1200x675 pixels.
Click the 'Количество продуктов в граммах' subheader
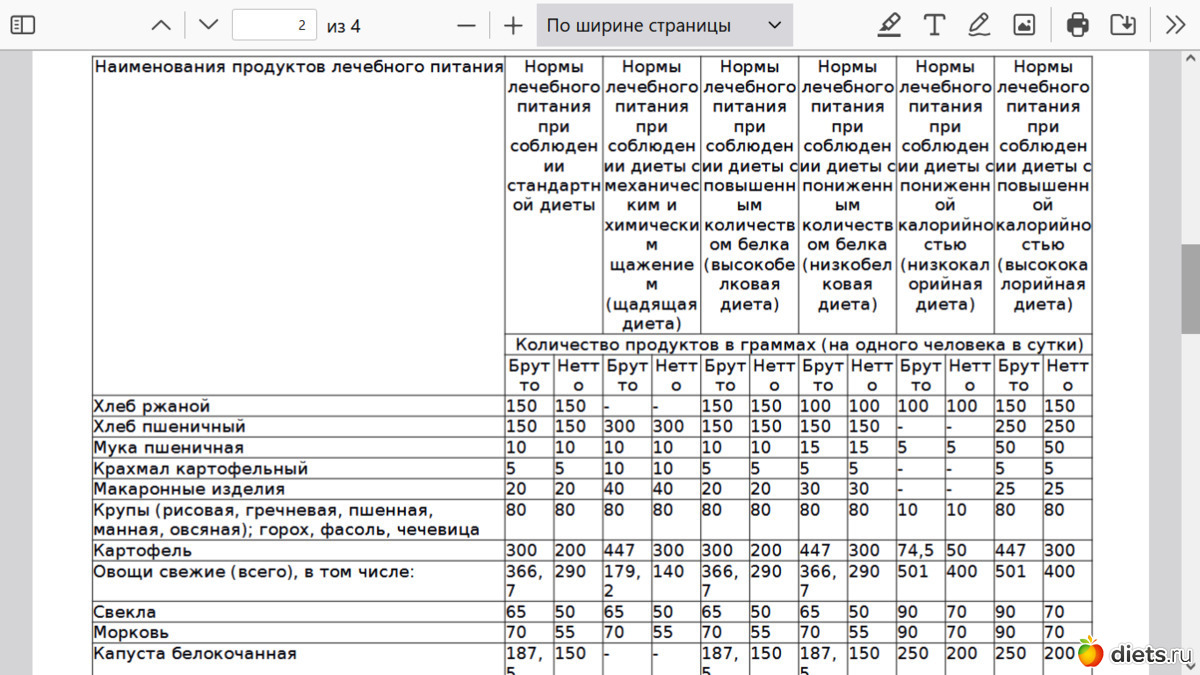(x=798, y=345)
